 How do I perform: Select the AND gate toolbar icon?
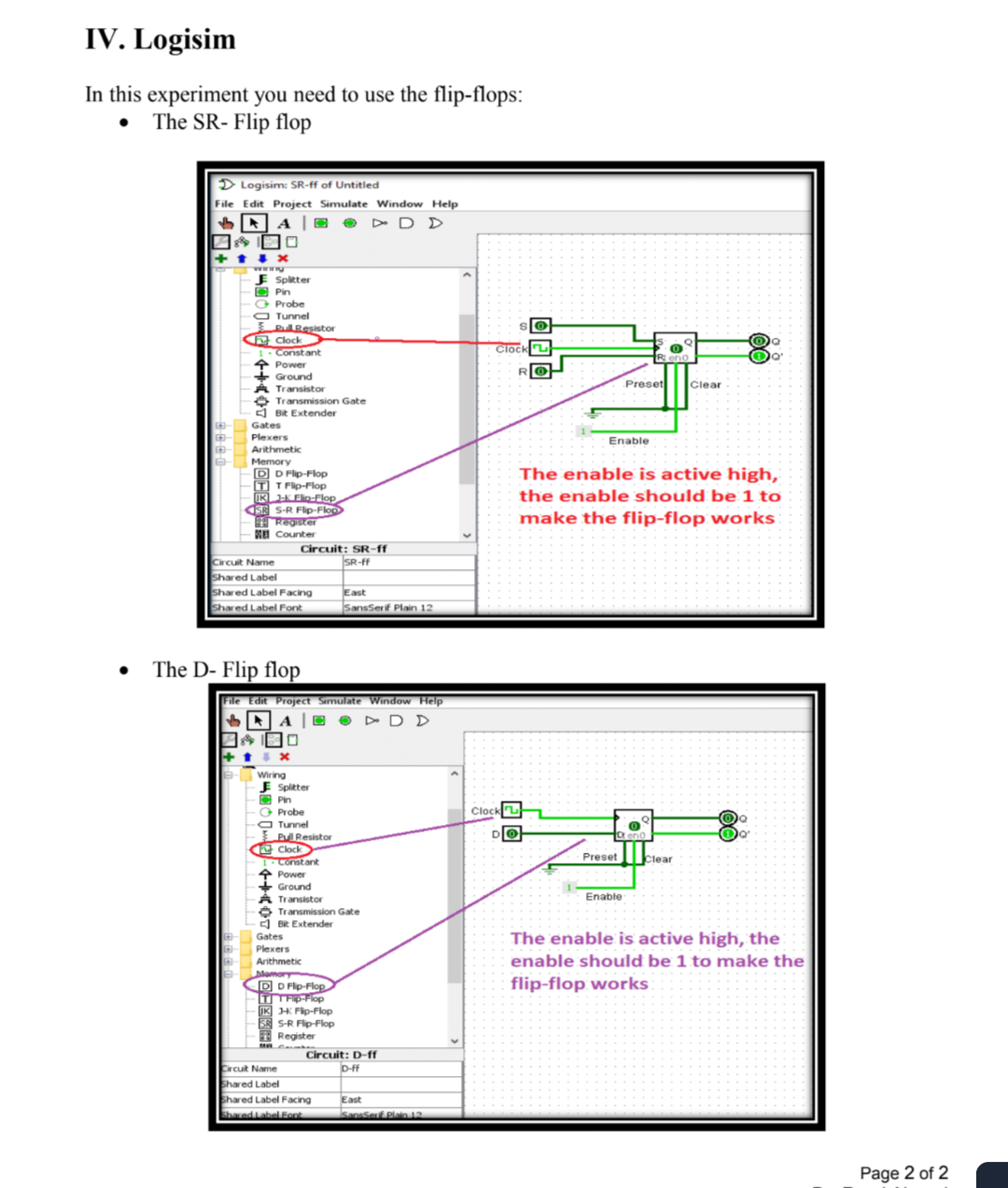point(407,222)
